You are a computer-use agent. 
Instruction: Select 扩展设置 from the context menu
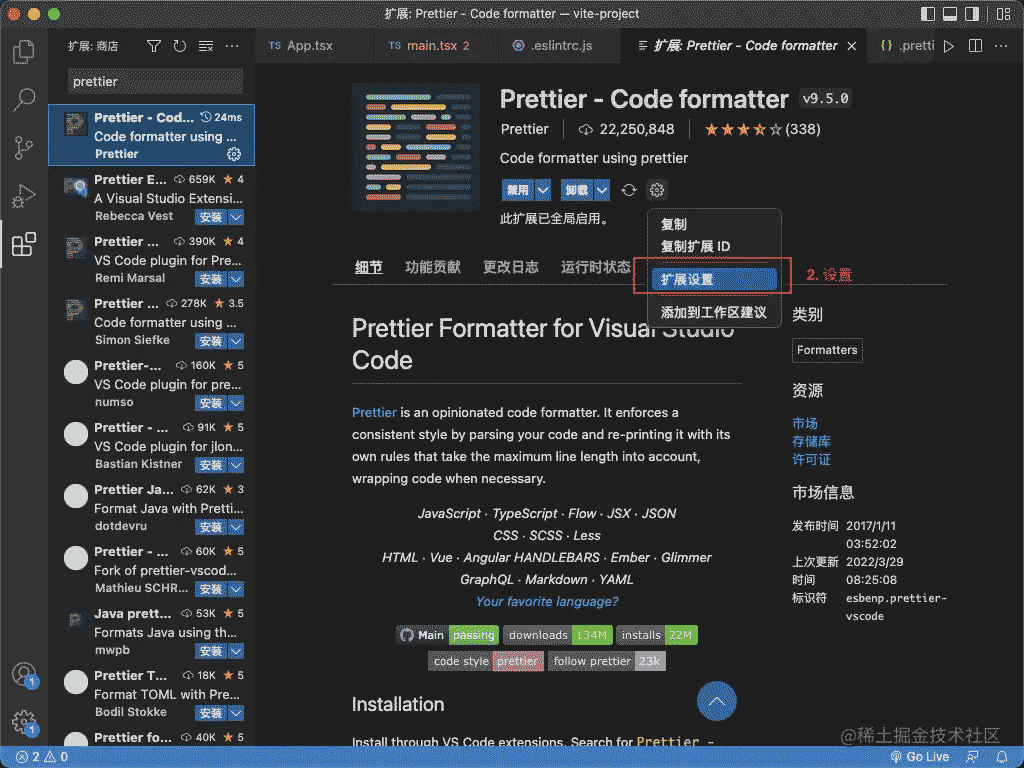[713, 280]
